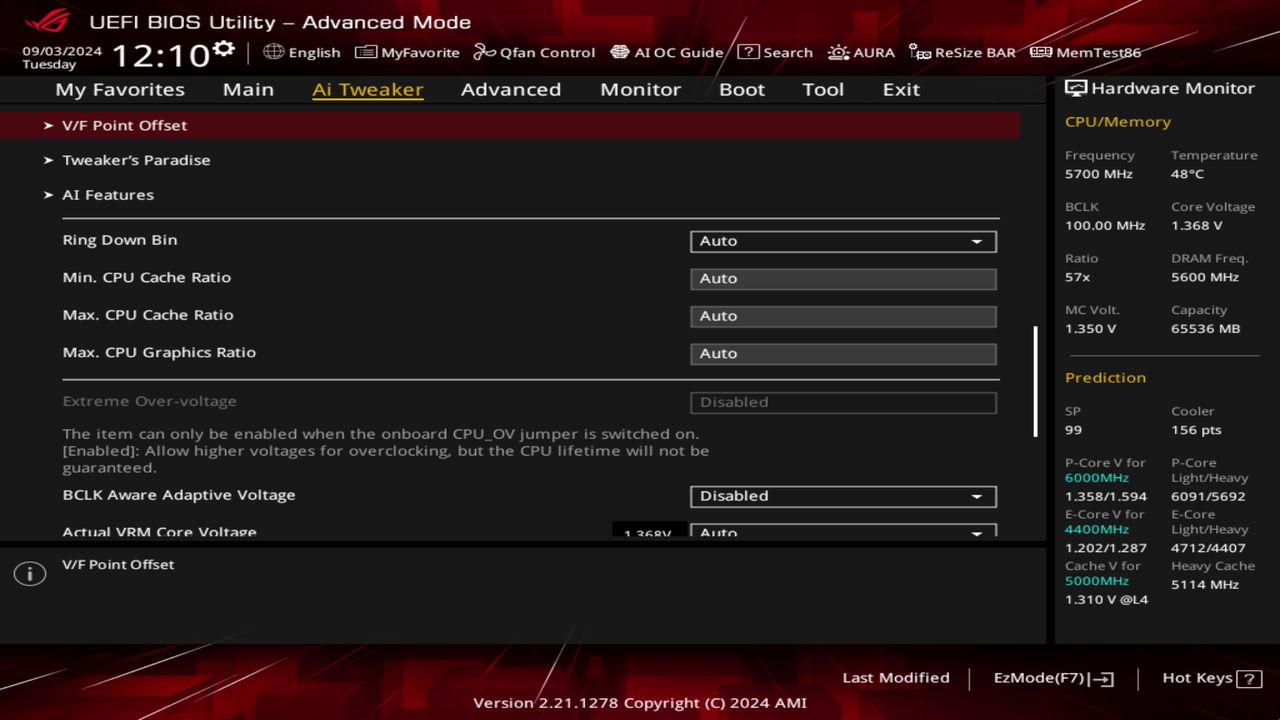1280x720 pixels.
Task: Click 156 pts cooler score
Action: point(1197,430)
